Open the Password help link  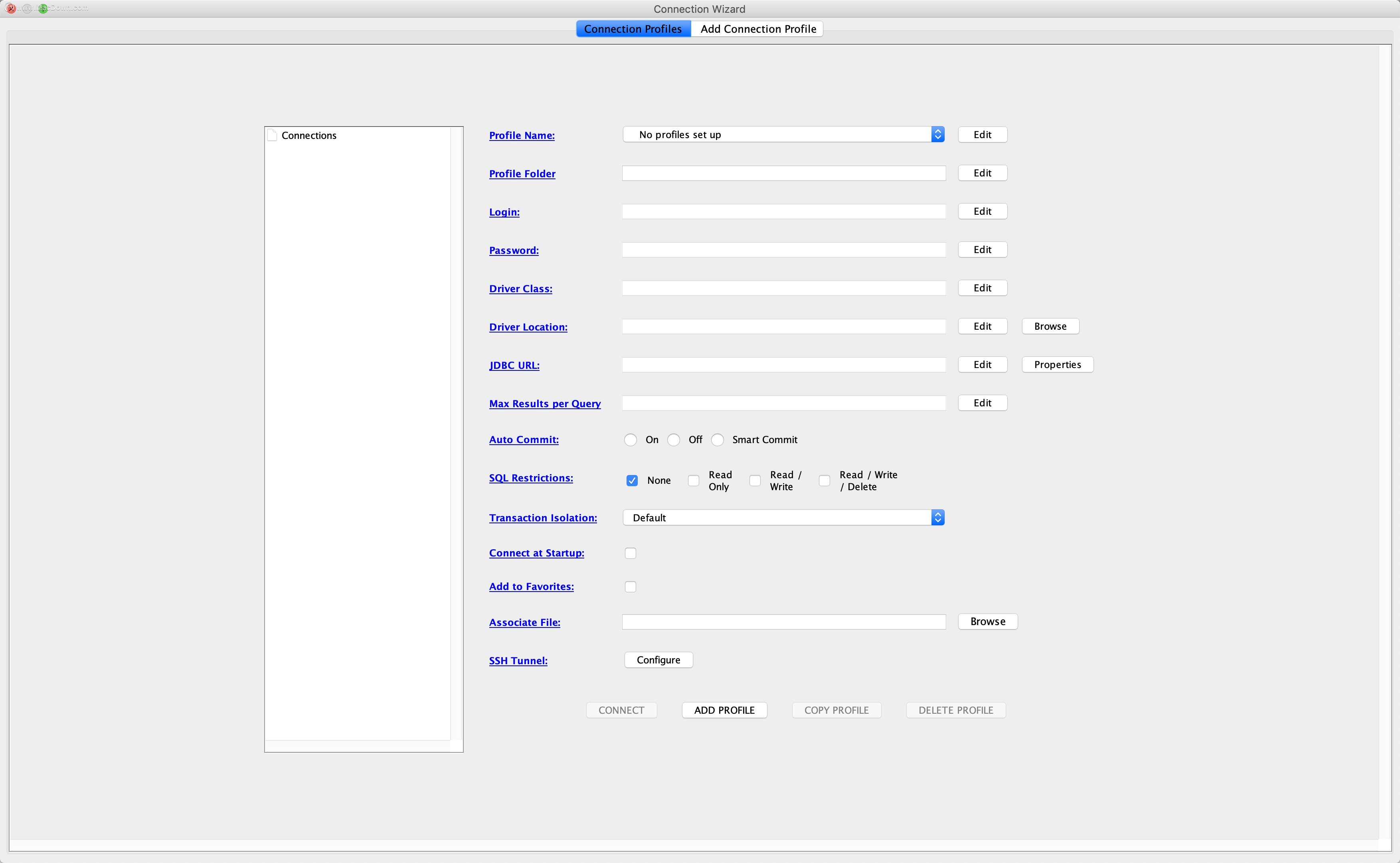pos(514,250)
